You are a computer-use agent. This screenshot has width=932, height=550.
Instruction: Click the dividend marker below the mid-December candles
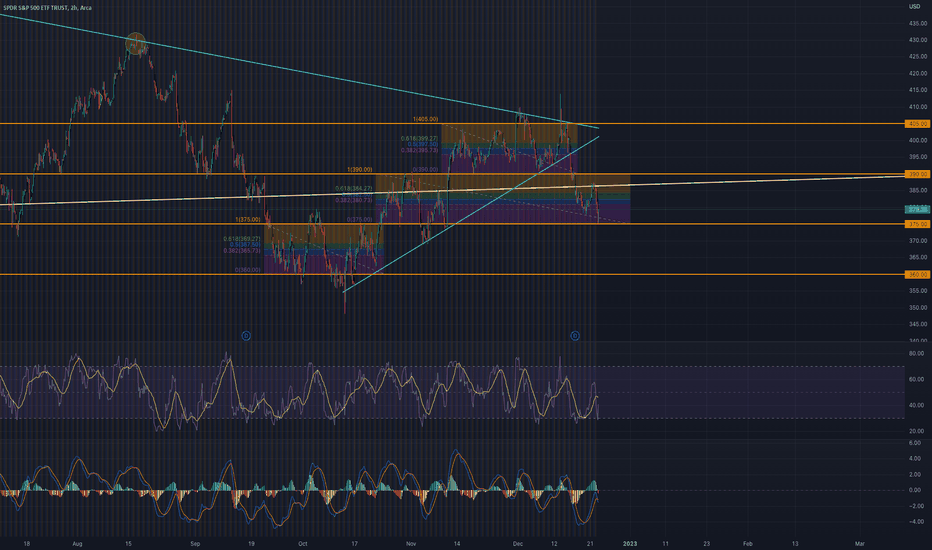[x=575, y=336]
